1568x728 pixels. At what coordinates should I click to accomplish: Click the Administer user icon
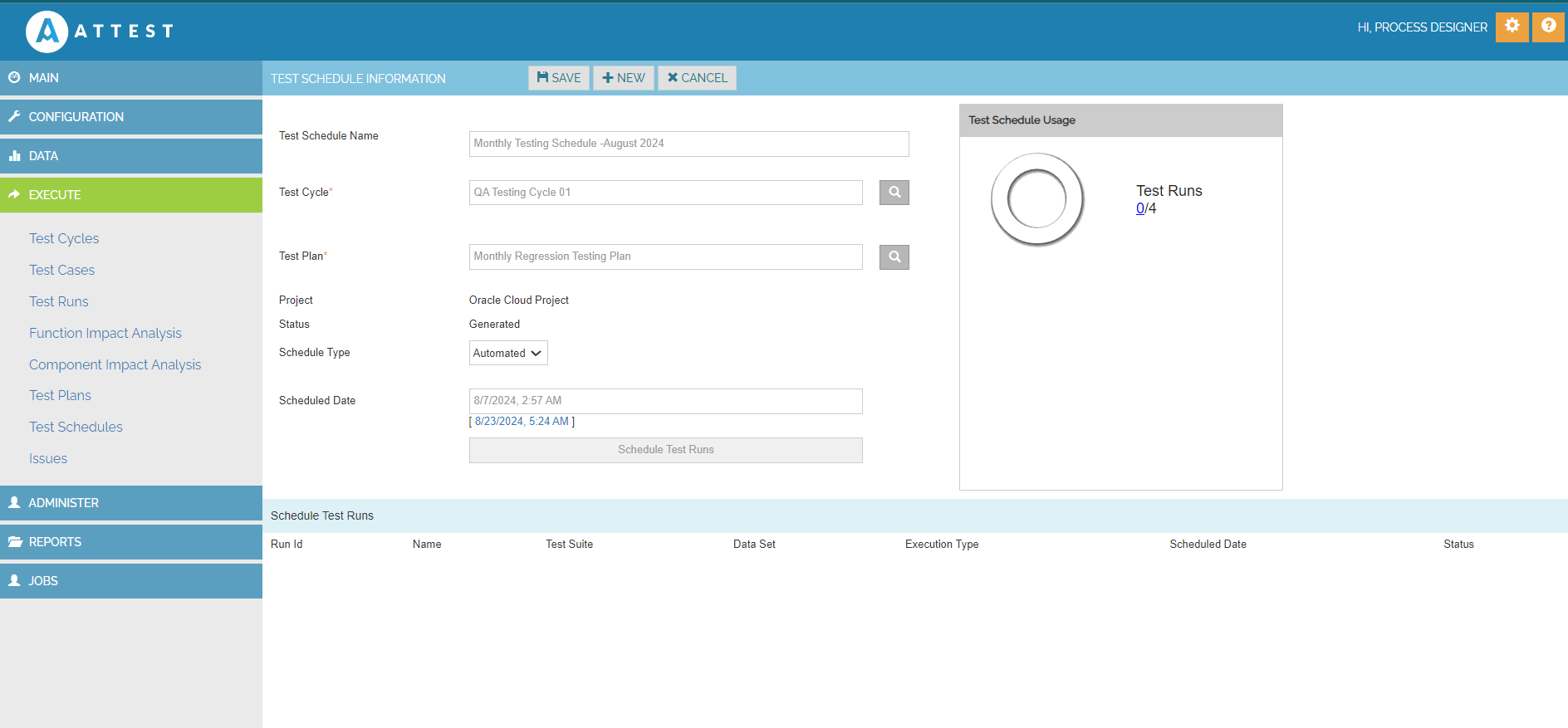(x=14, y=502)
